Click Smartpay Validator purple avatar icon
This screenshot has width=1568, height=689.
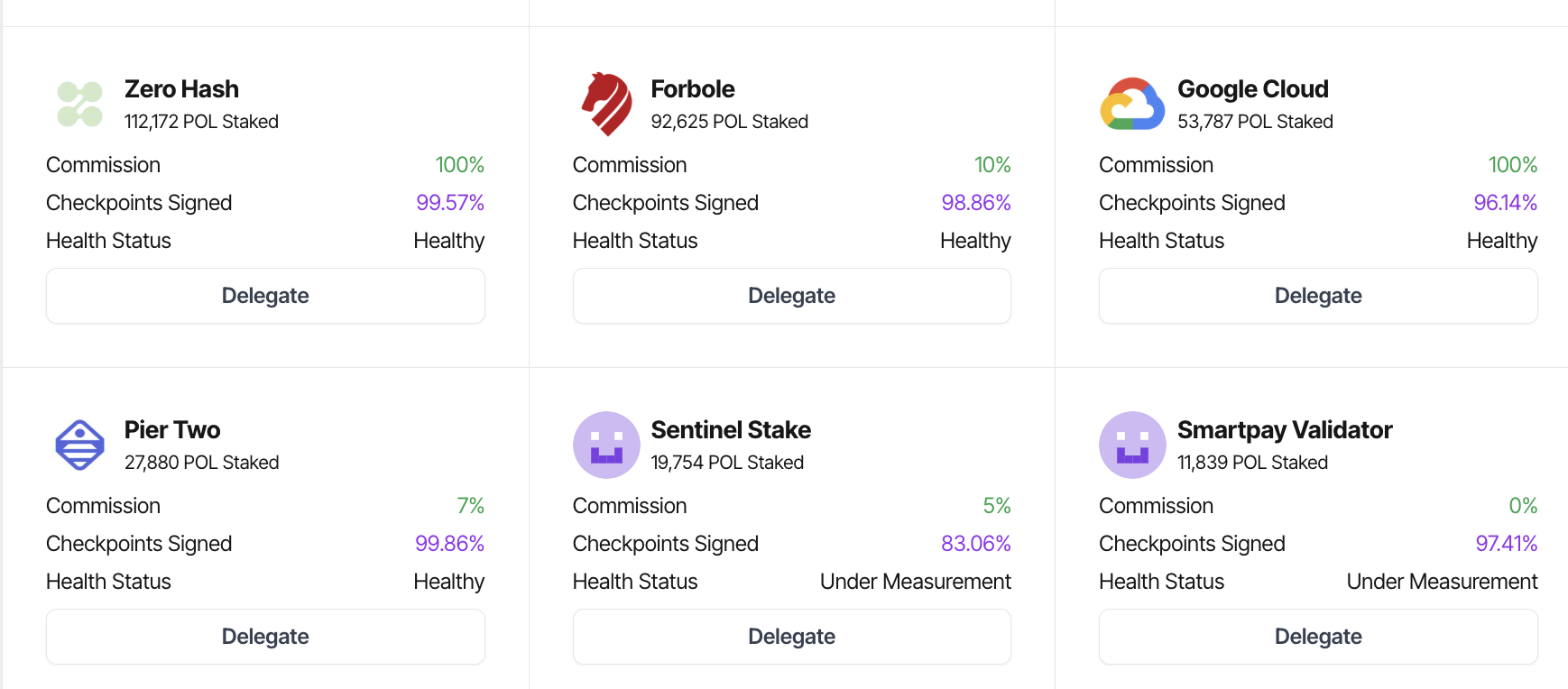click(1132, 445)
